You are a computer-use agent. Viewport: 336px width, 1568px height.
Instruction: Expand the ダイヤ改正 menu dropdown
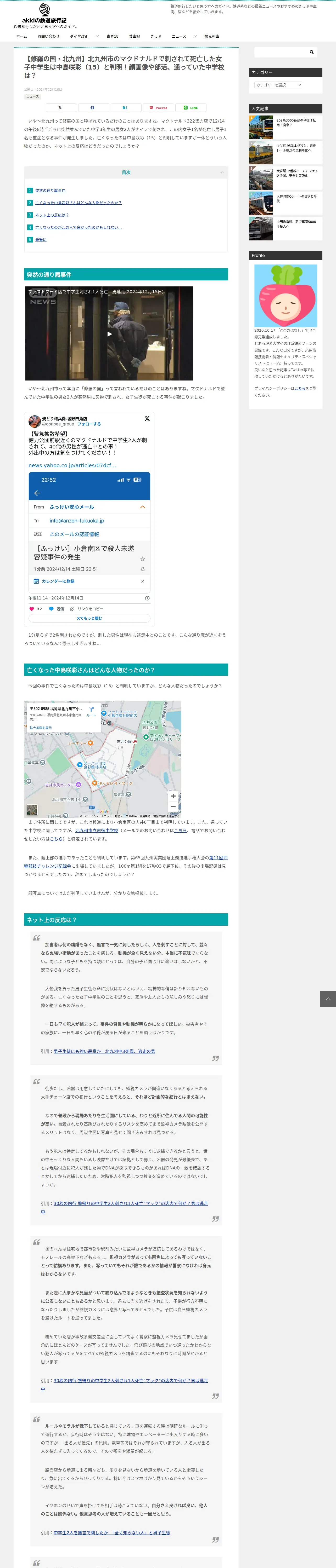point(97,37)
